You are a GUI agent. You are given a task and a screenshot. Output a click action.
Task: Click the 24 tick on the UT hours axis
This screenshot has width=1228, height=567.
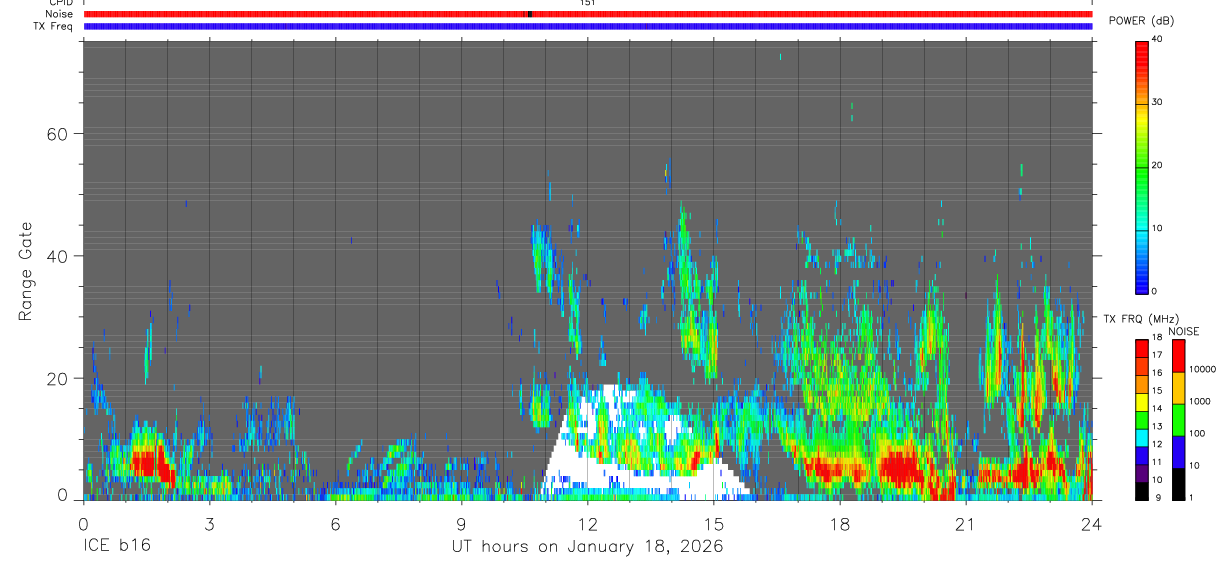1092,524
